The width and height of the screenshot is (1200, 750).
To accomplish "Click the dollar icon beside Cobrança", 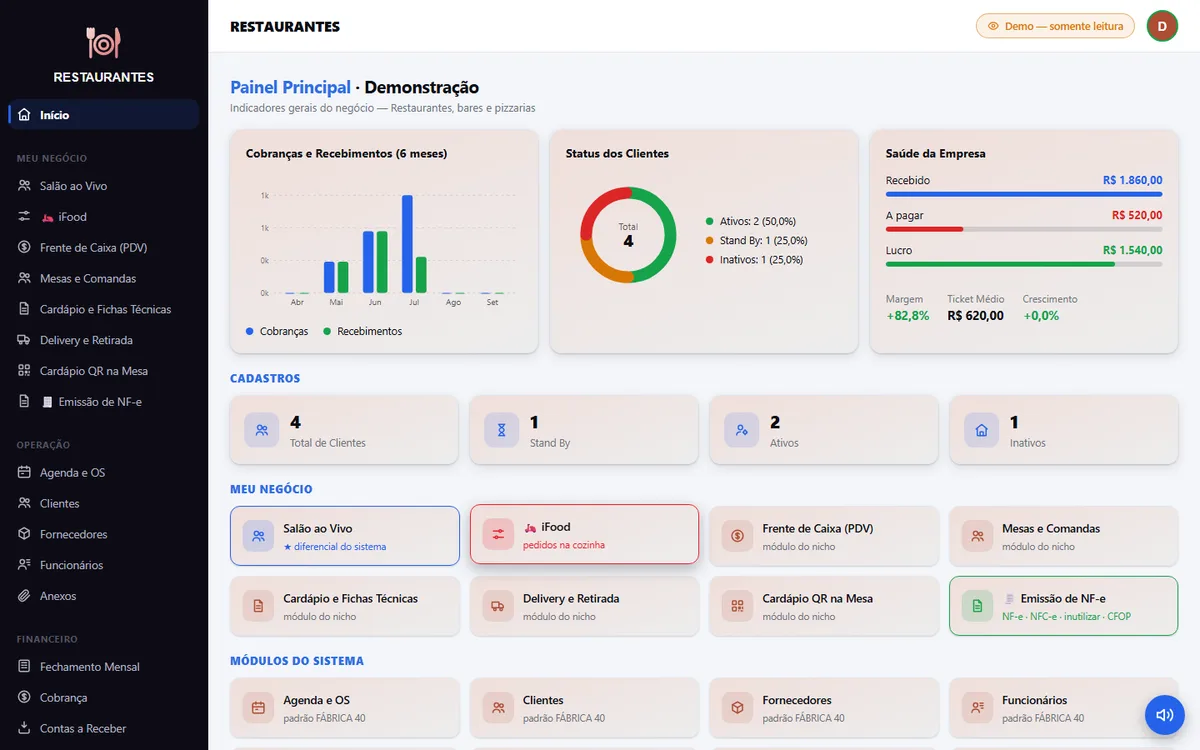I will [24, 698].
